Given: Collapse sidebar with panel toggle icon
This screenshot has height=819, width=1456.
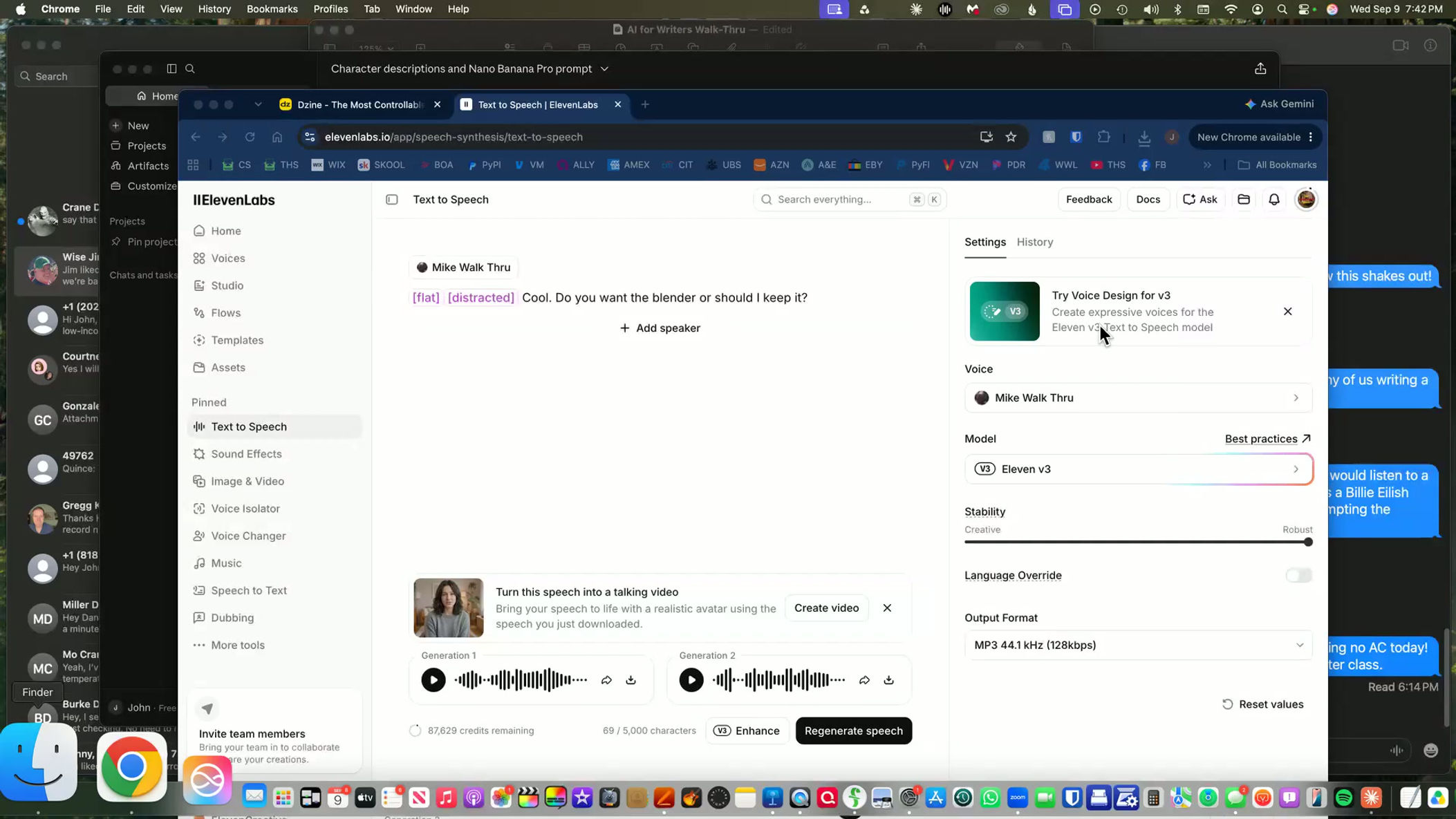Looking at the screenshot, I should pos(392,200).
